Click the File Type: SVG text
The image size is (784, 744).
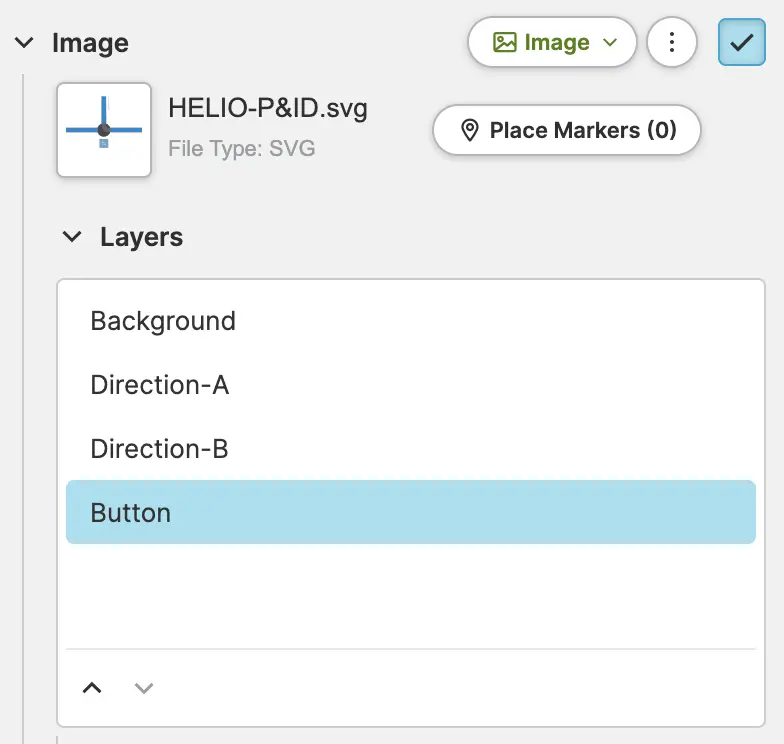click(242, 150)
